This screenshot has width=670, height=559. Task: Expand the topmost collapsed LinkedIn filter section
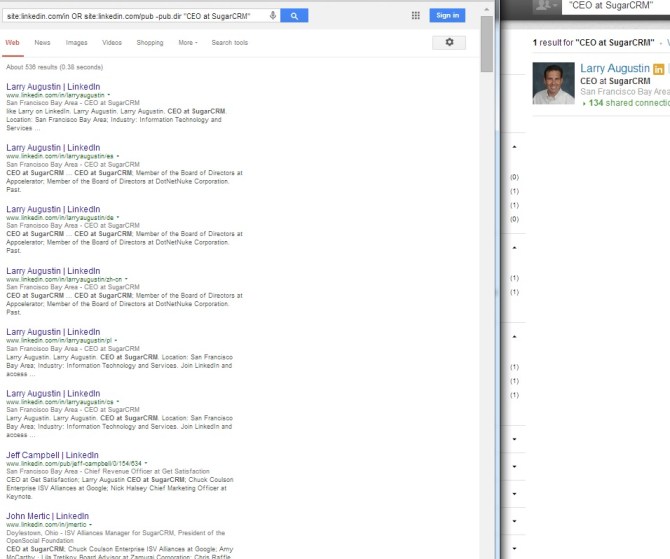[514, 439]
